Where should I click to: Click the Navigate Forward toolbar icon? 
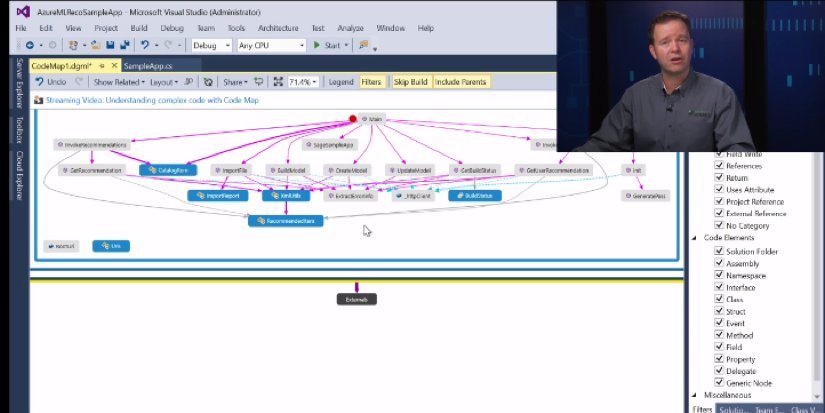(x=52, y=45)
